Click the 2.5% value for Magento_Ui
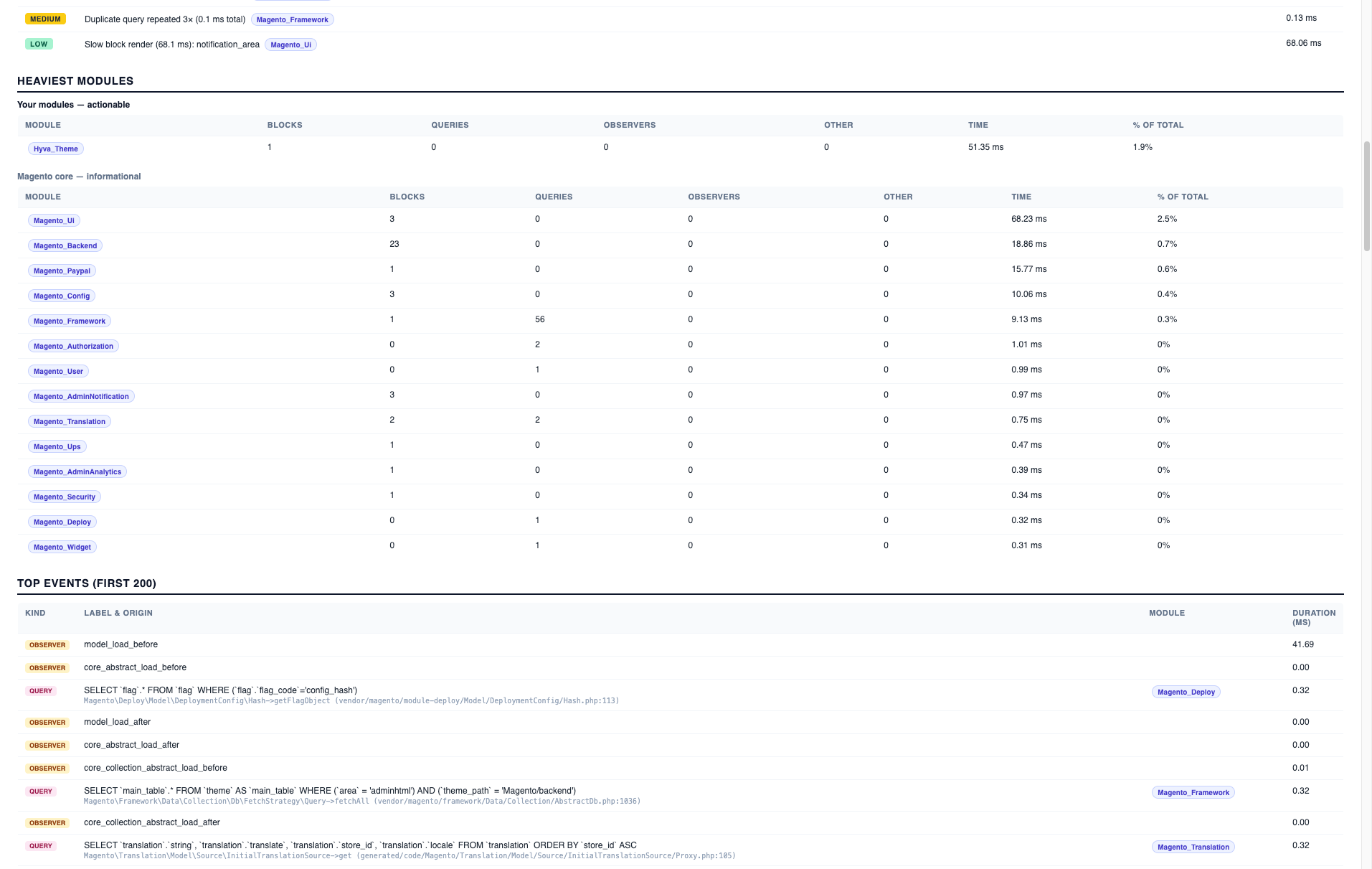The width and height of the screenshot is (1372, 869). coord(1167,219)
